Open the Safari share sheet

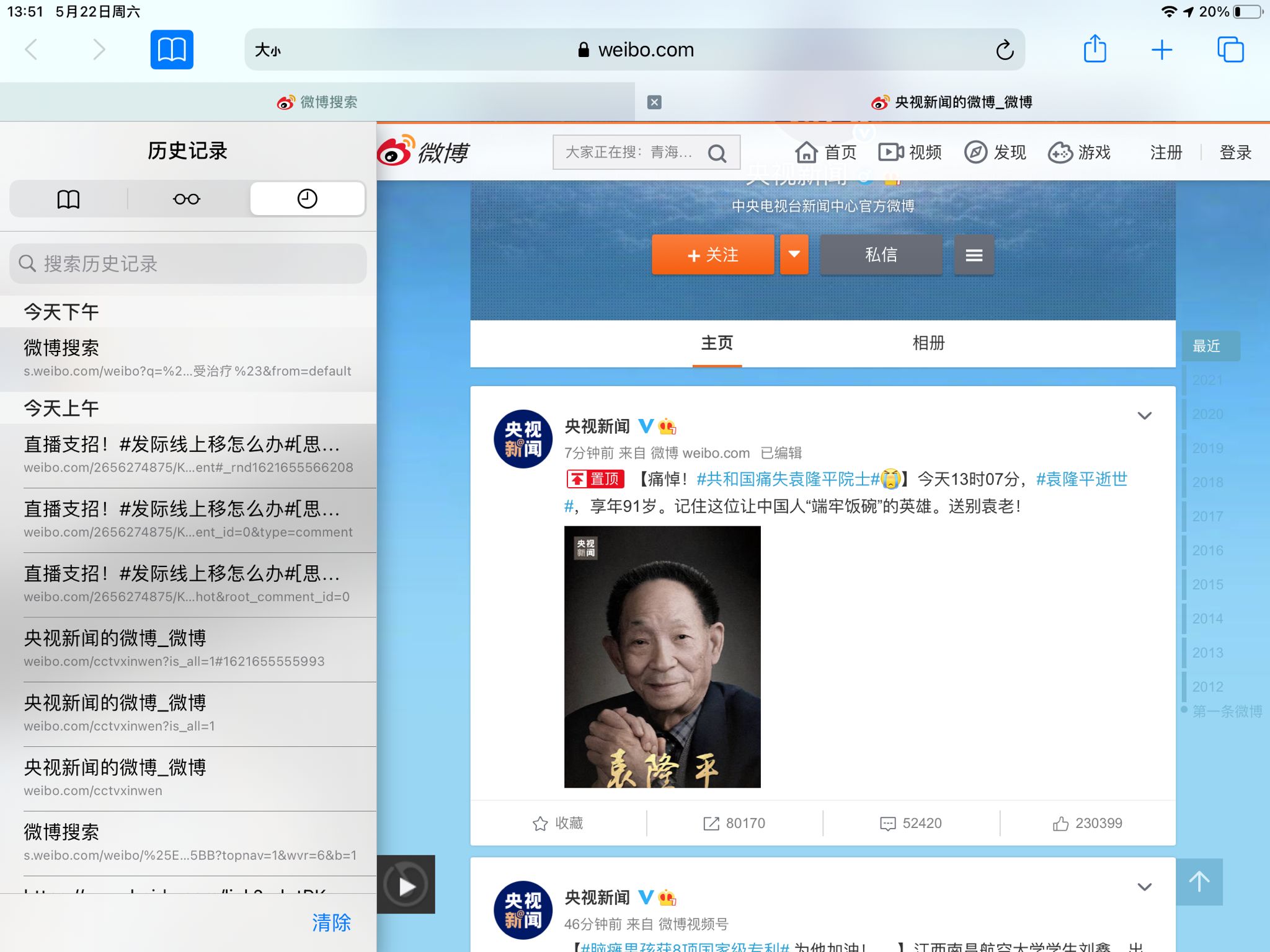point(1095,49)
